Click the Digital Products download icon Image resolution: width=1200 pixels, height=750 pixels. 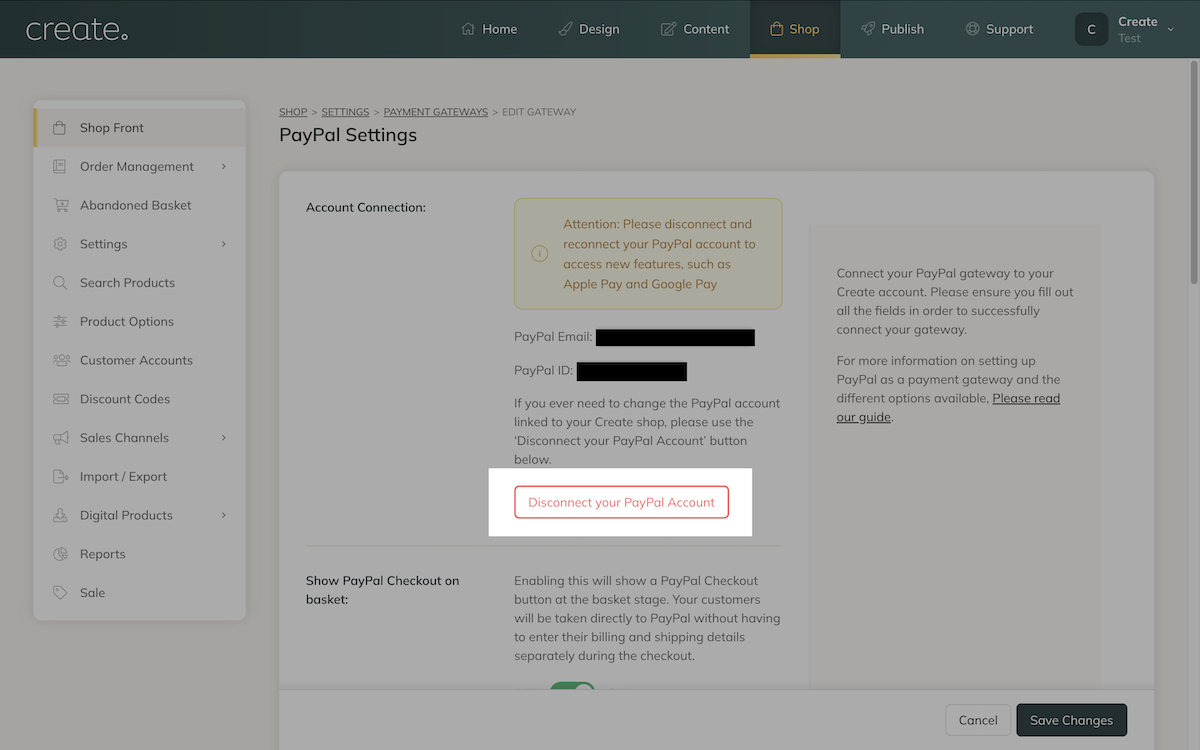[60, 515]
